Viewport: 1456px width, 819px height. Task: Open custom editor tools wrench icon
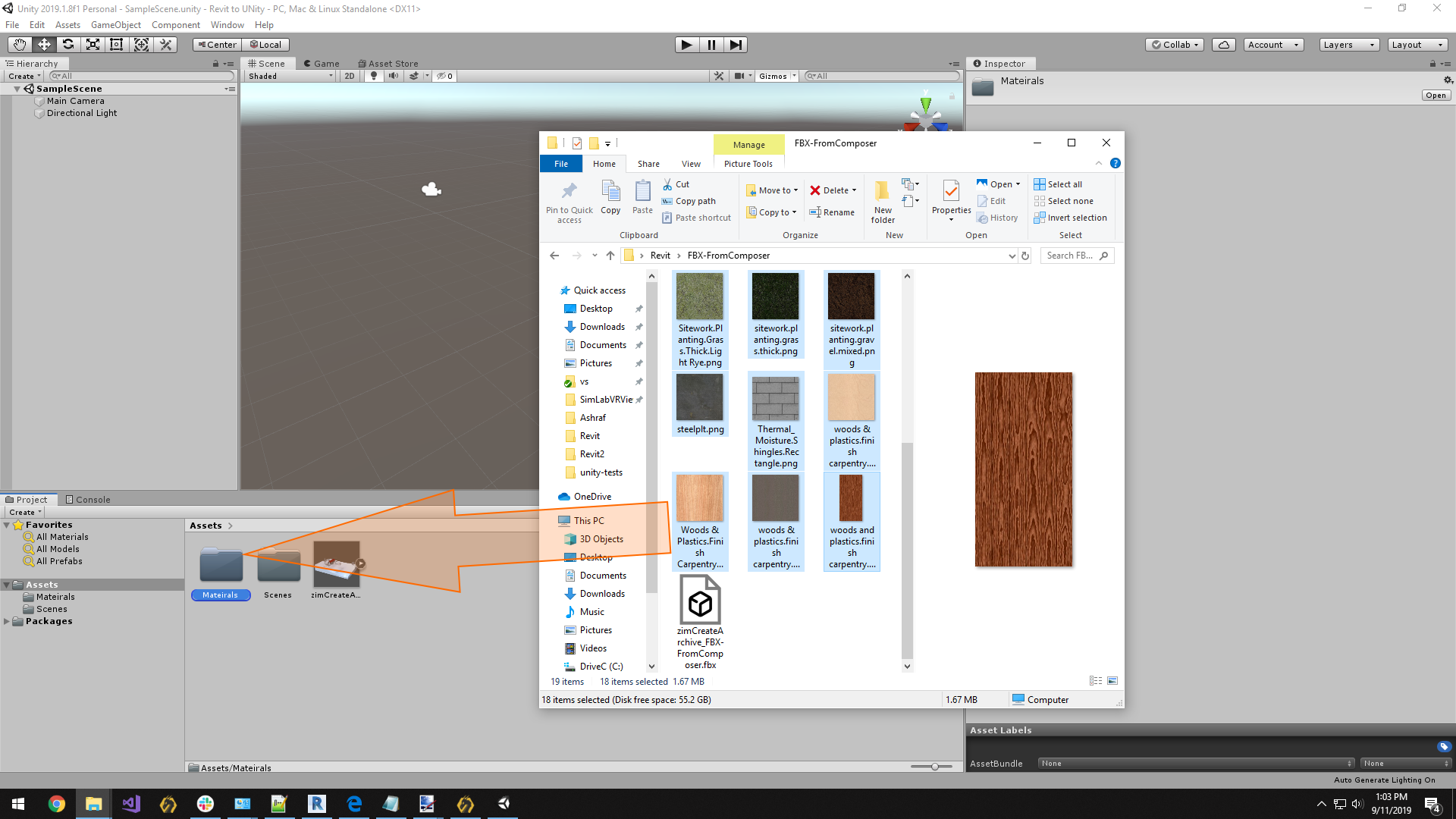[166, 45]
